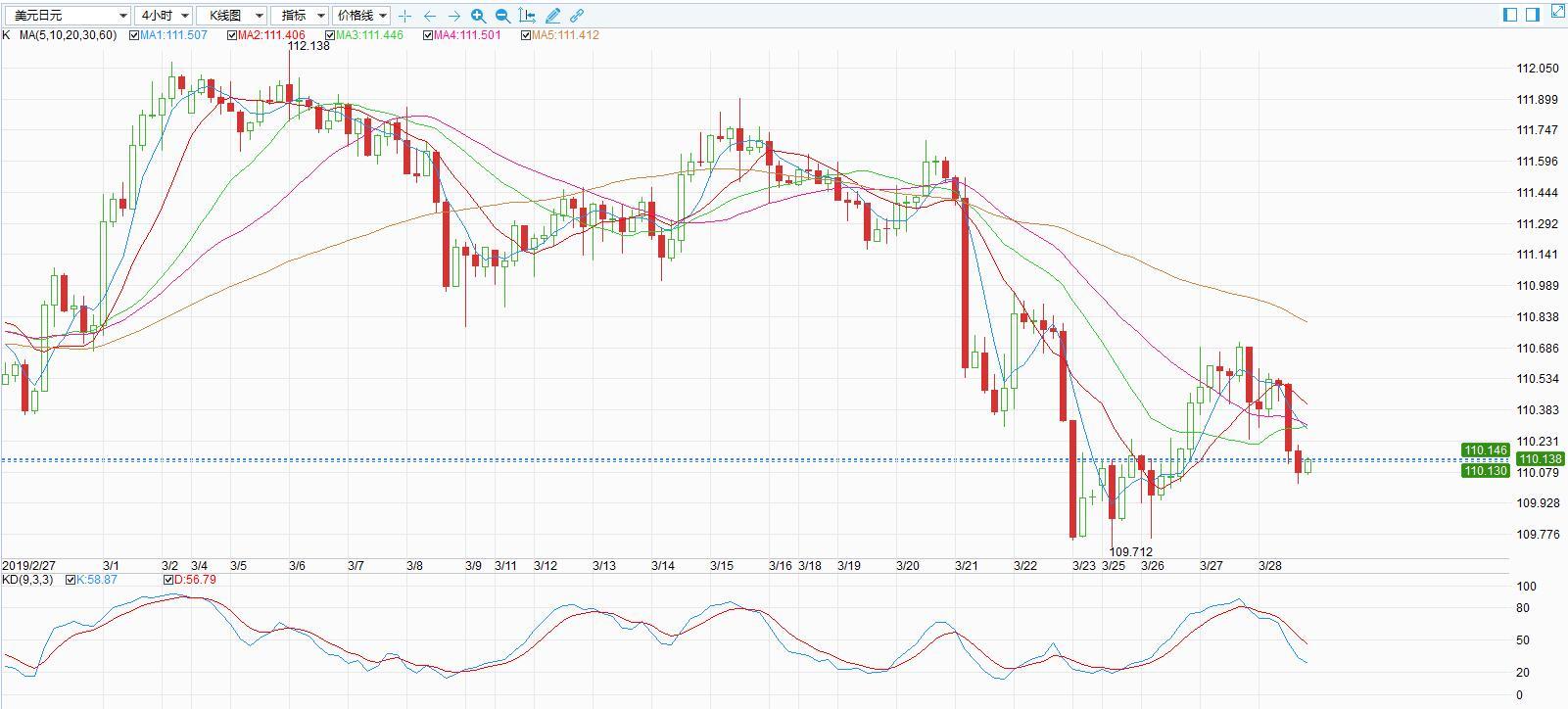Viewport: 1568px width, 709px height.
Task: Click the 109.776 price axis label
Action: coord(1537,535)
